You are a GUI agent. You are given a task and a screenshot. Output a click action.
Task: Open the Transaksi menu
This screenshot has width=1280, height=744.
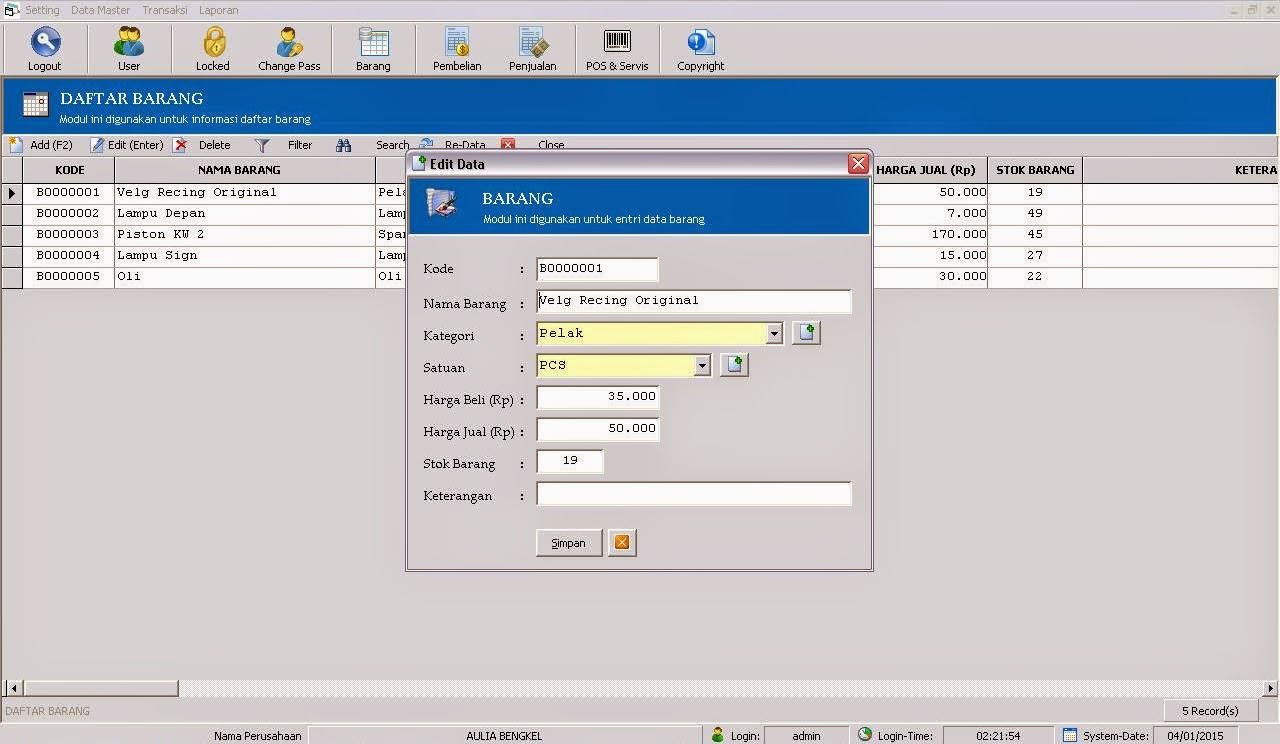point(164,10)
